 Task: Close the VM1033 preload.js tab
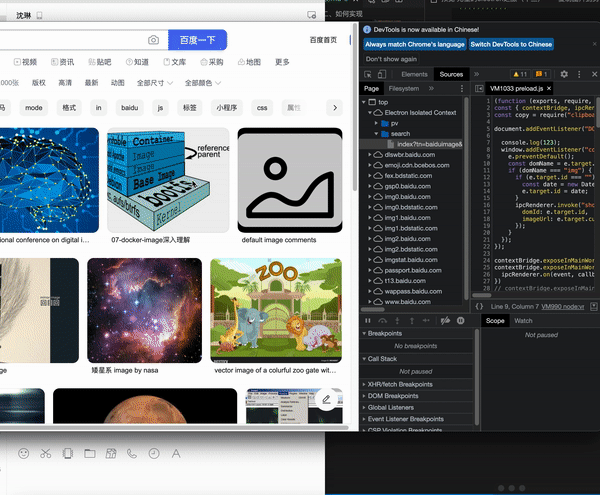(x=549, y=88)
